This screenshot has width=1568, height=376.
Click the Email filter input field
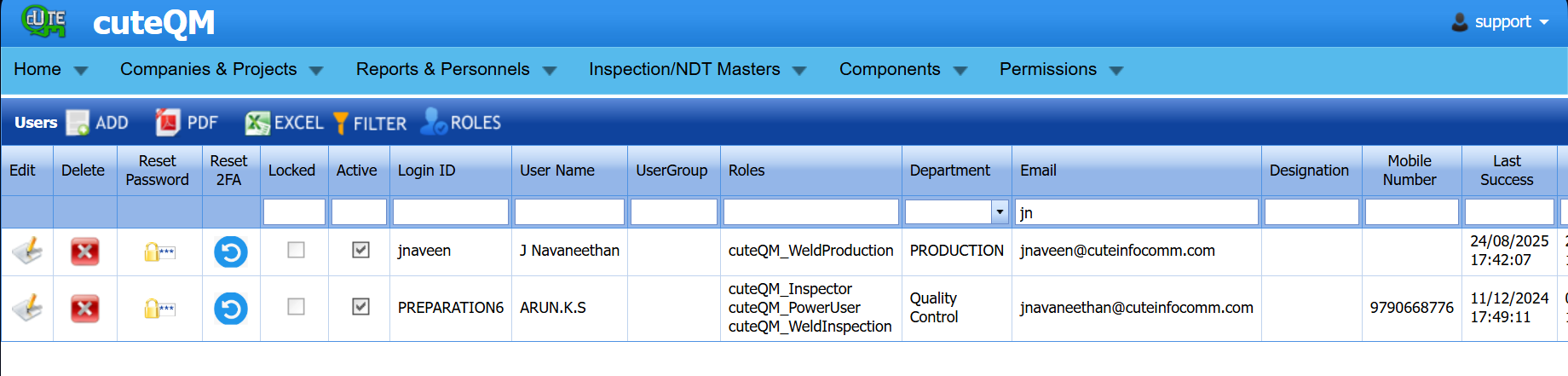1136,212
